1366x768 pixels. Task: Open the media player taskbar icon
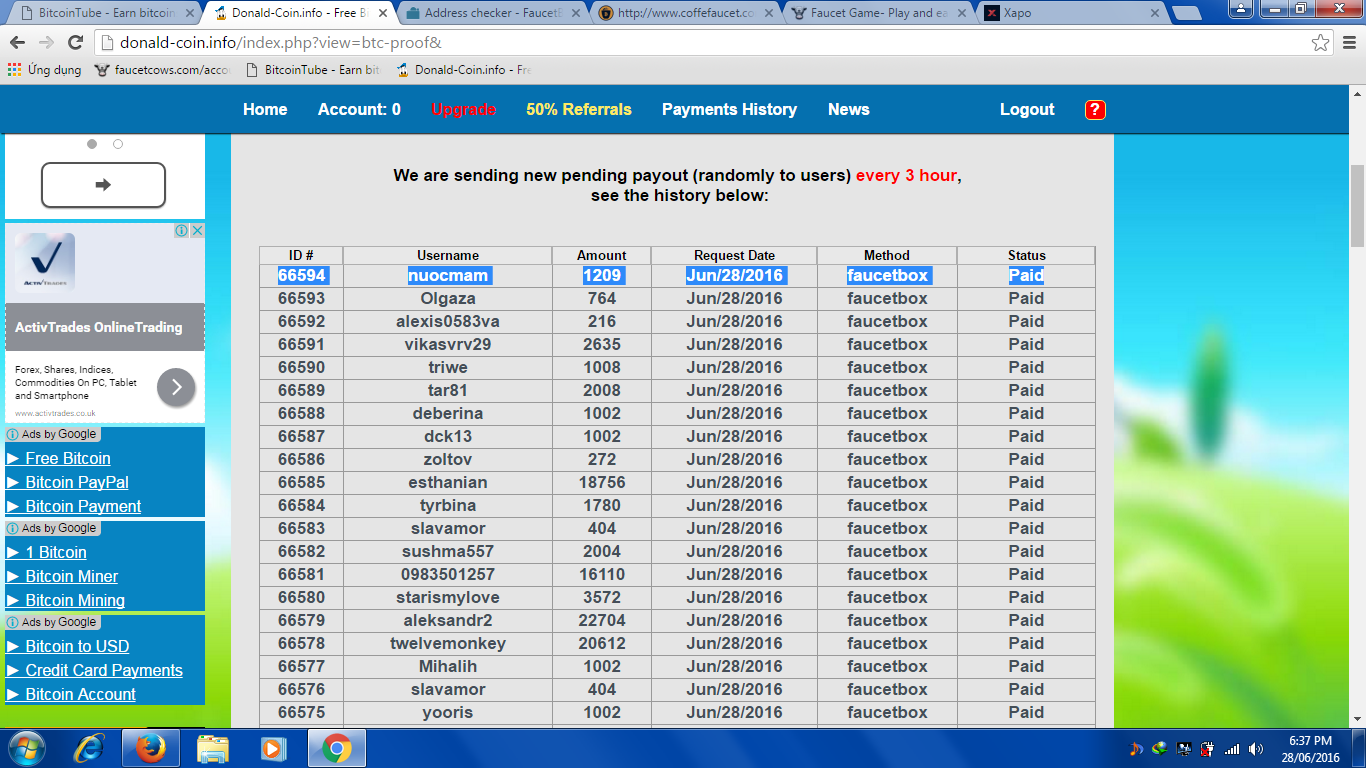coord(271,748)
